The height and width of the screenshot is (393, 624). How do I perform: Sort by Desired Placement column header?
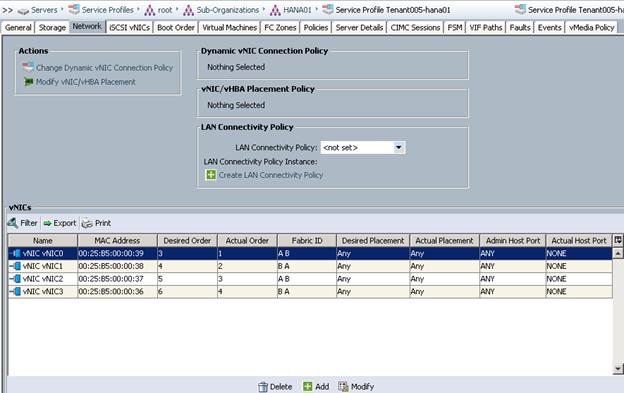pyautogui.click(x=373, y=240)
